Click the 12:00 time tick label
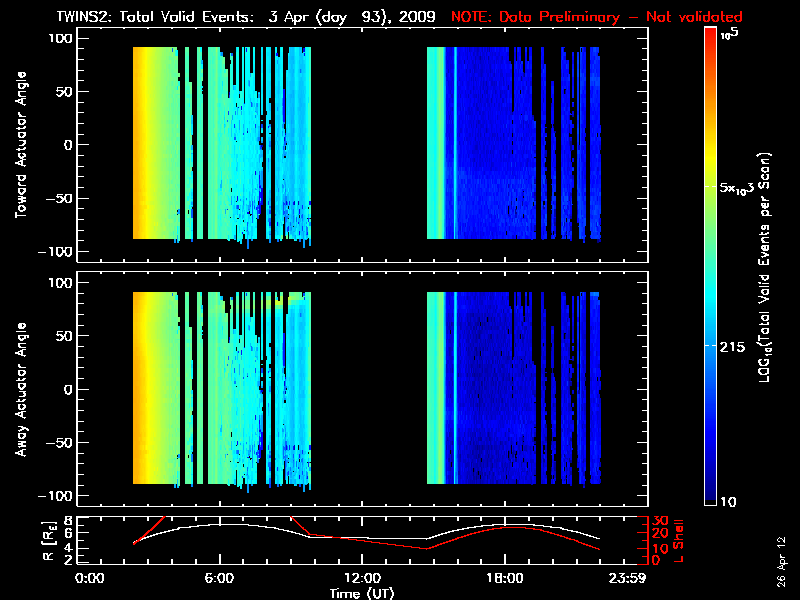The width and height of the screenshot is (800, 600). pyautogui.click(x=361, y=579)
